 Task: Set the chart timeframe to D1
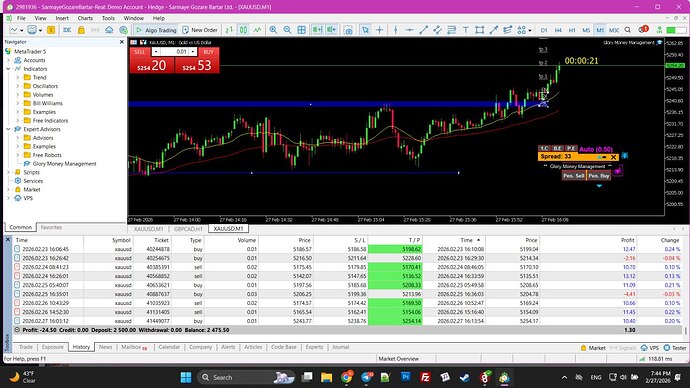544,30
